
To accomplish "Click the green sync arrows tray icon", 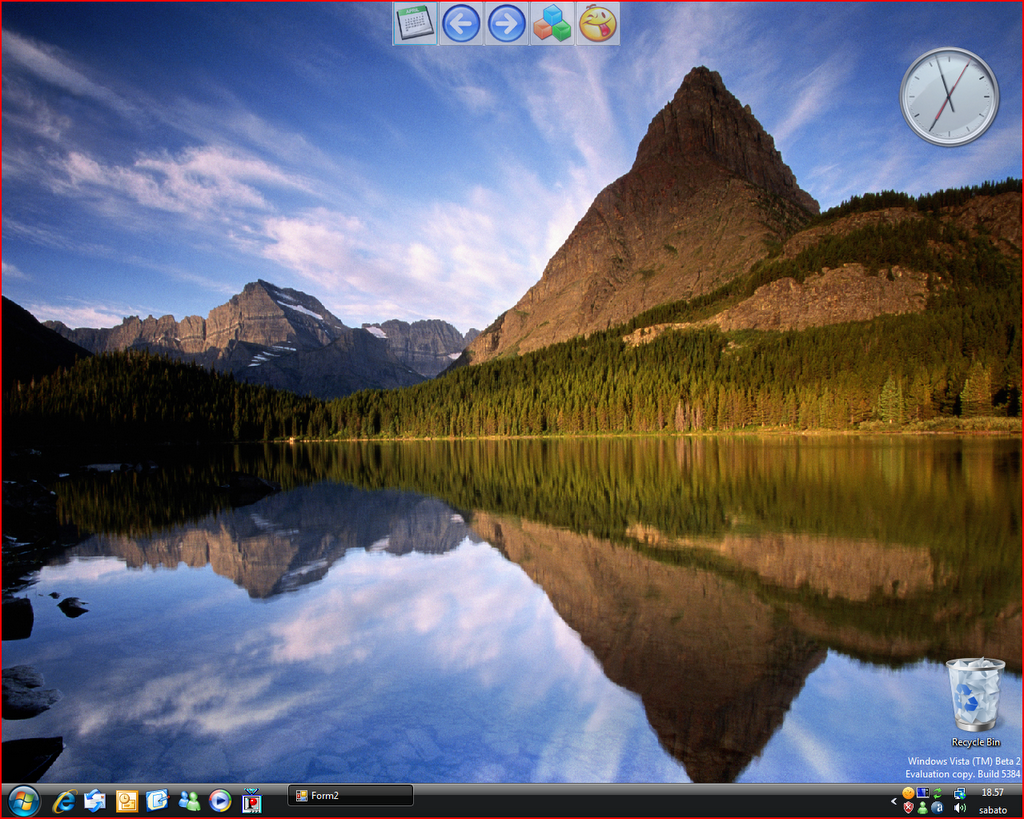I will [938, 793].
